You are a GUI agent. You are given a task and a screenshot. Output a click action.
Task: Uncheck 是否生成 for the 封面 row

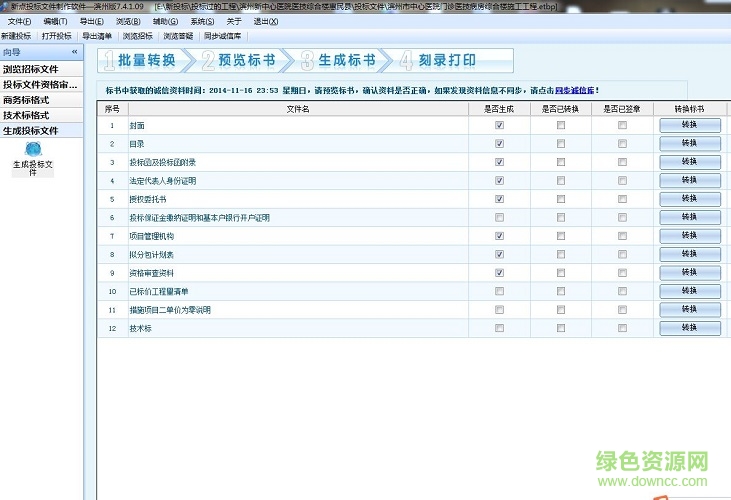pyautogui.click(x=499, y=126)
